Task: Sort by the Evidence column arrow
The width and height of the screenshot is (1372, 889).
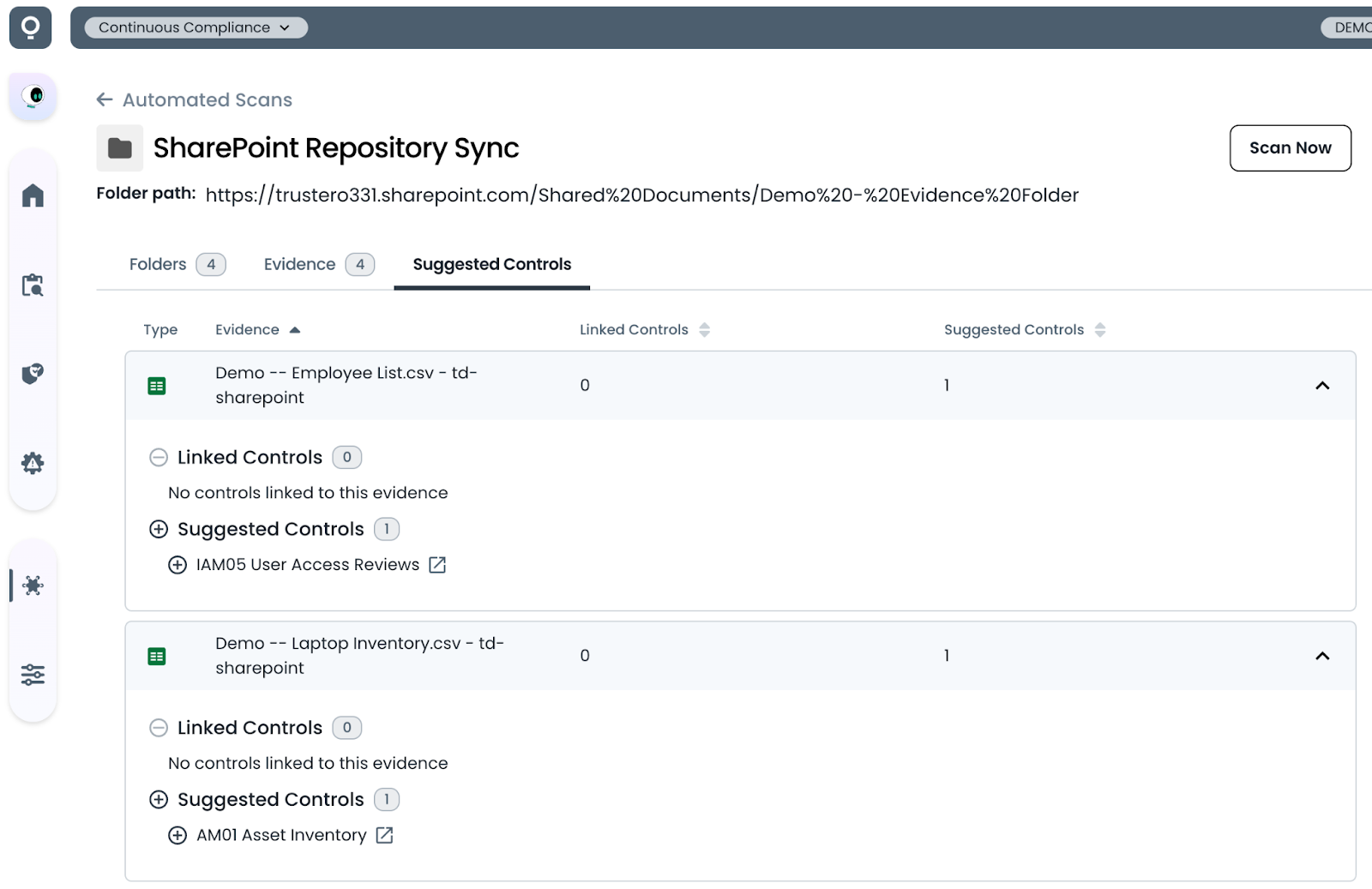Action: tap(295, 330)
